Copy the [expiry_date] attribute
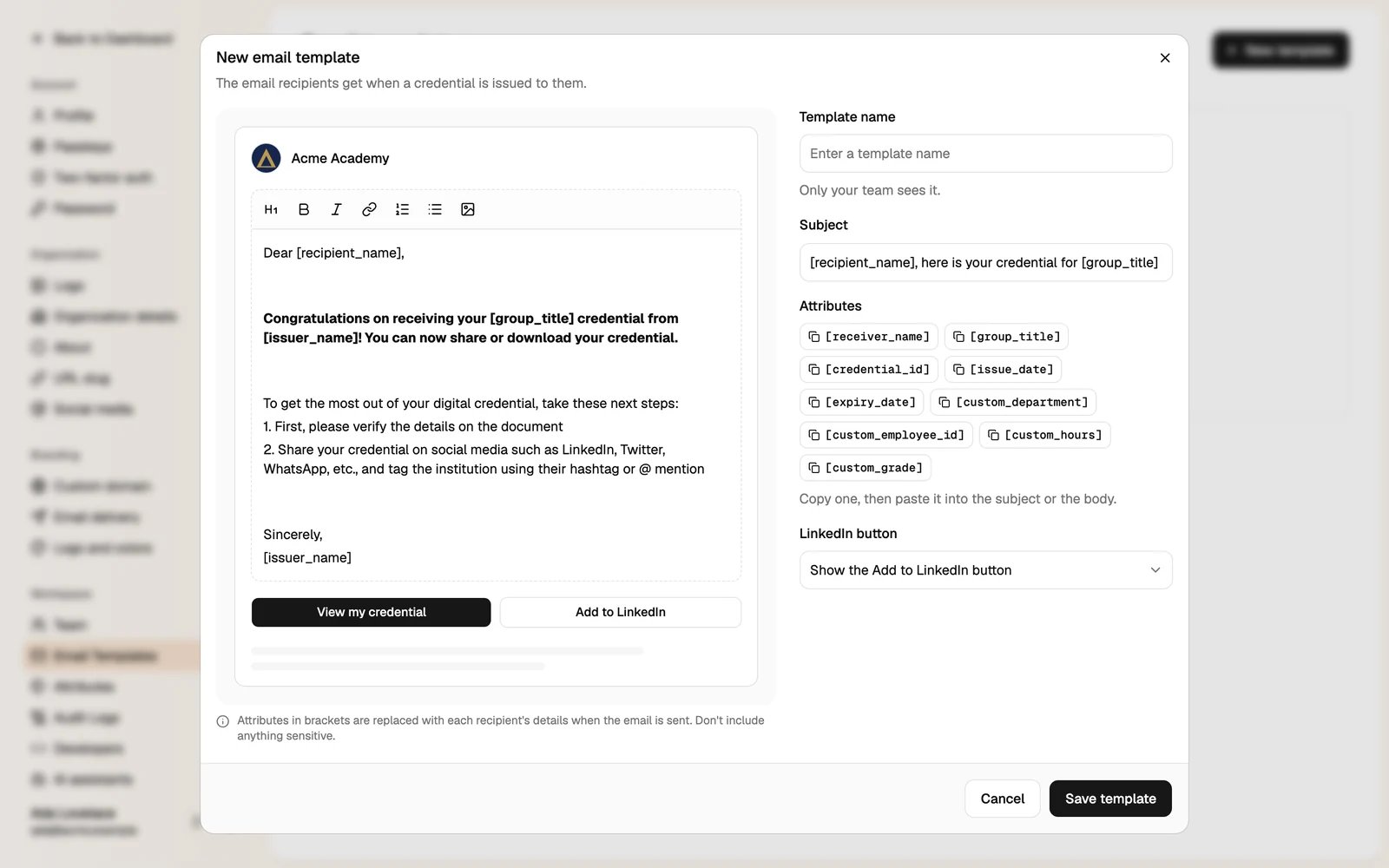Viewport: 1389px width, 868px height. point(861,403)
